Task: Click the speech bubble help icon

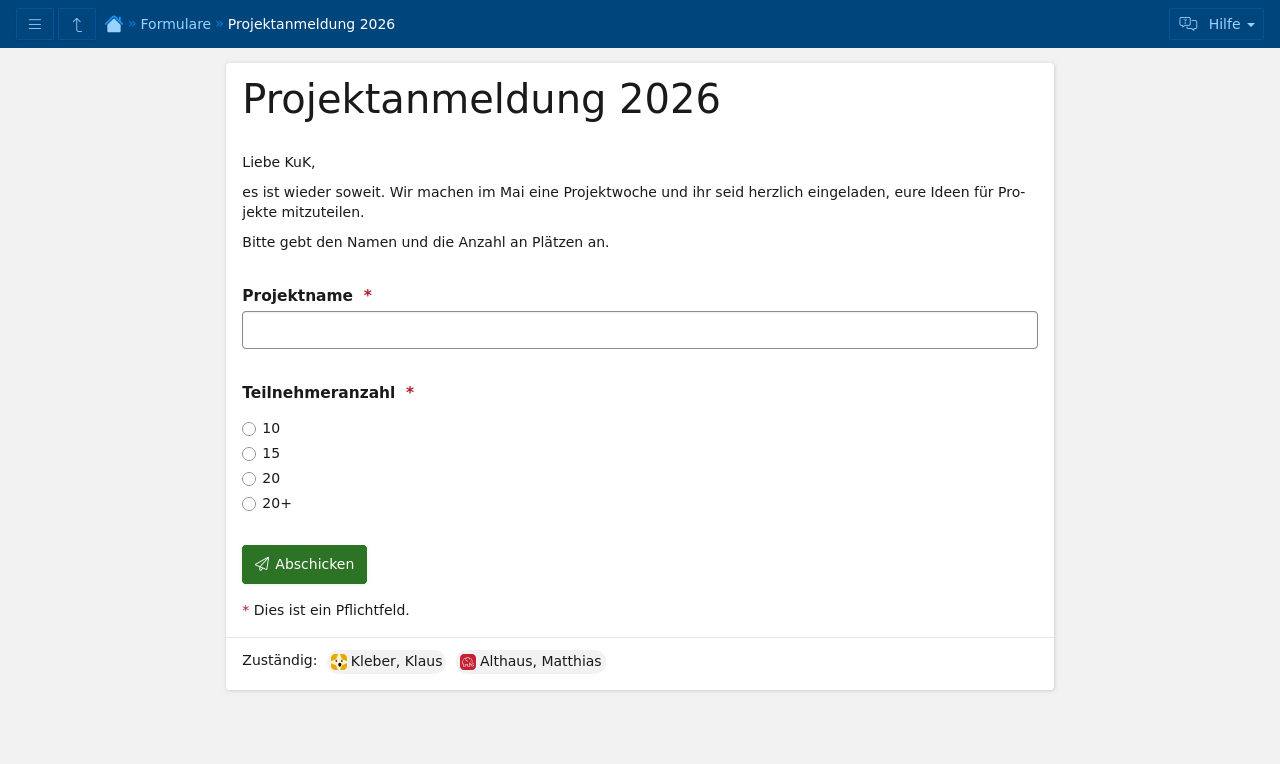Action: 1188,24
